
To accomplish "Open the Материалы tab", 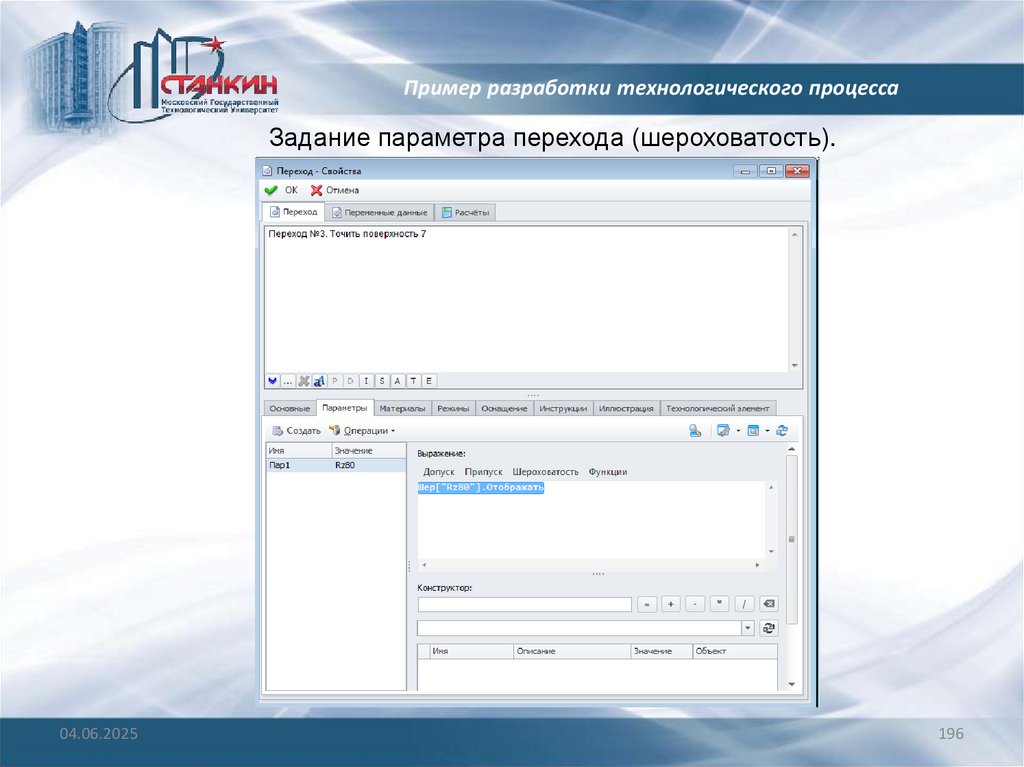I will coord(402,408).
